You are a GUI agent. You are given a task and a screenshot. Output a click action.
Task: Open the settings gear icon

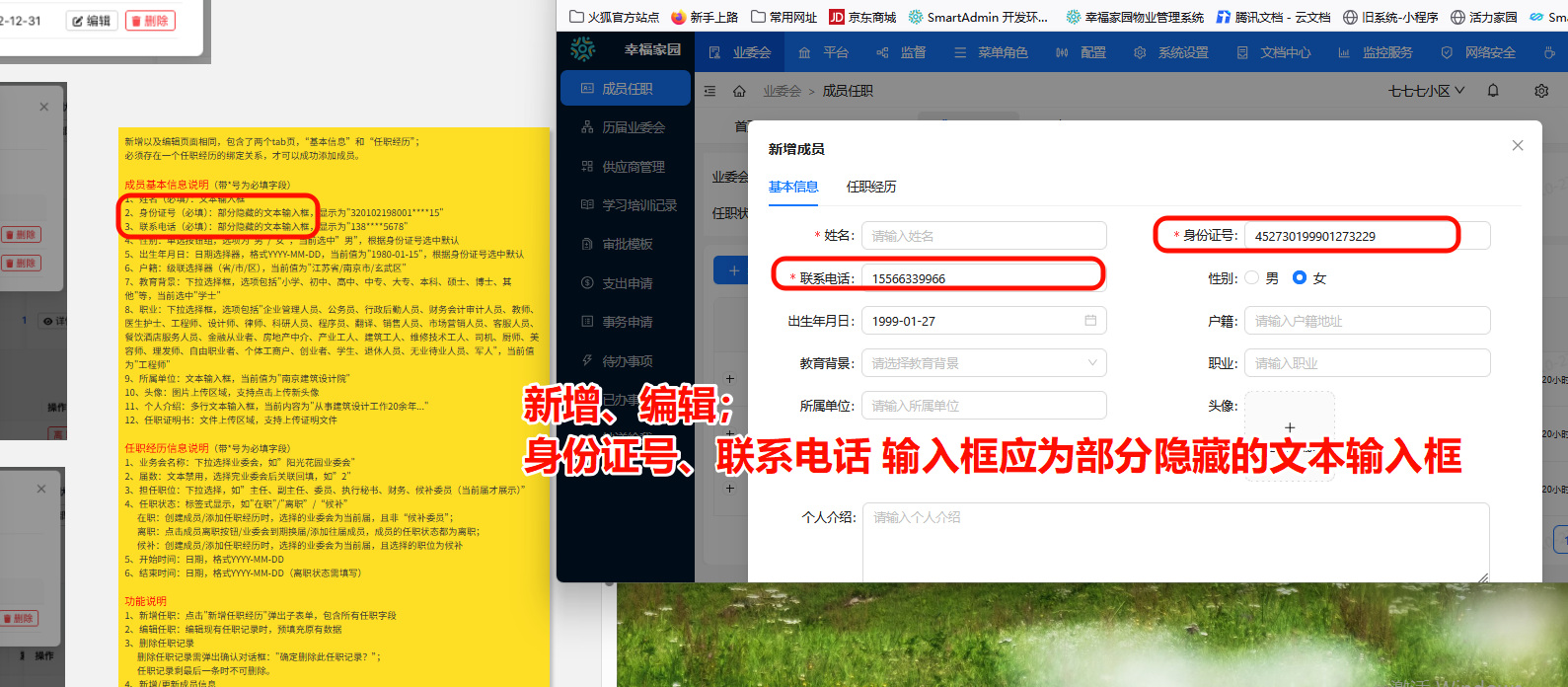point(1541,91)
